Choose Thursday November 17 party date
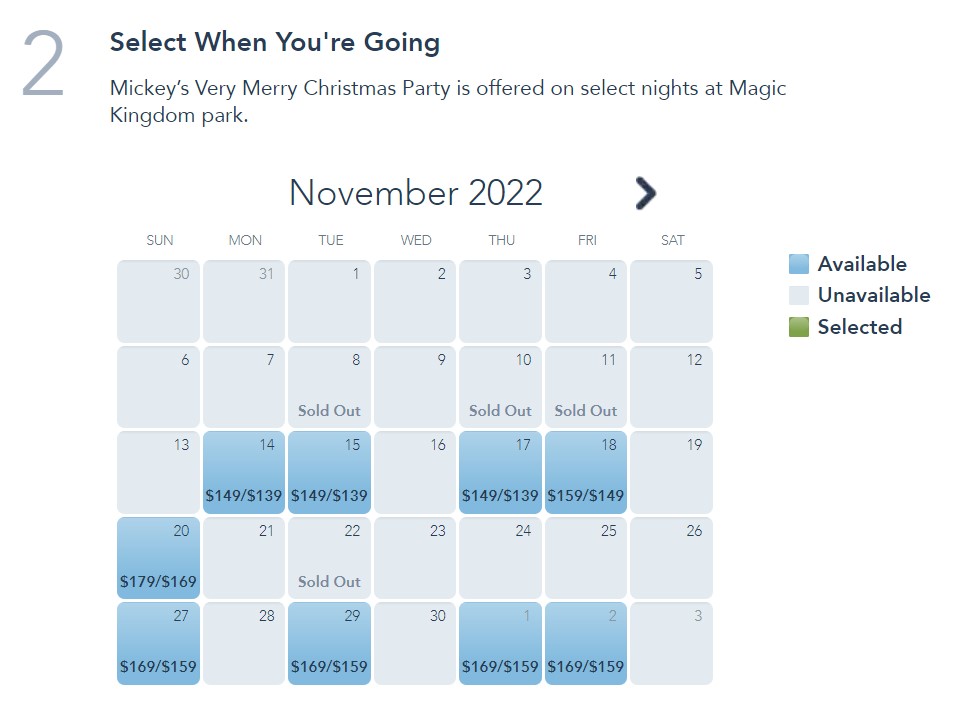Image resolution: width=957 pixels, height=724 pixels. [x=500, y=472]
